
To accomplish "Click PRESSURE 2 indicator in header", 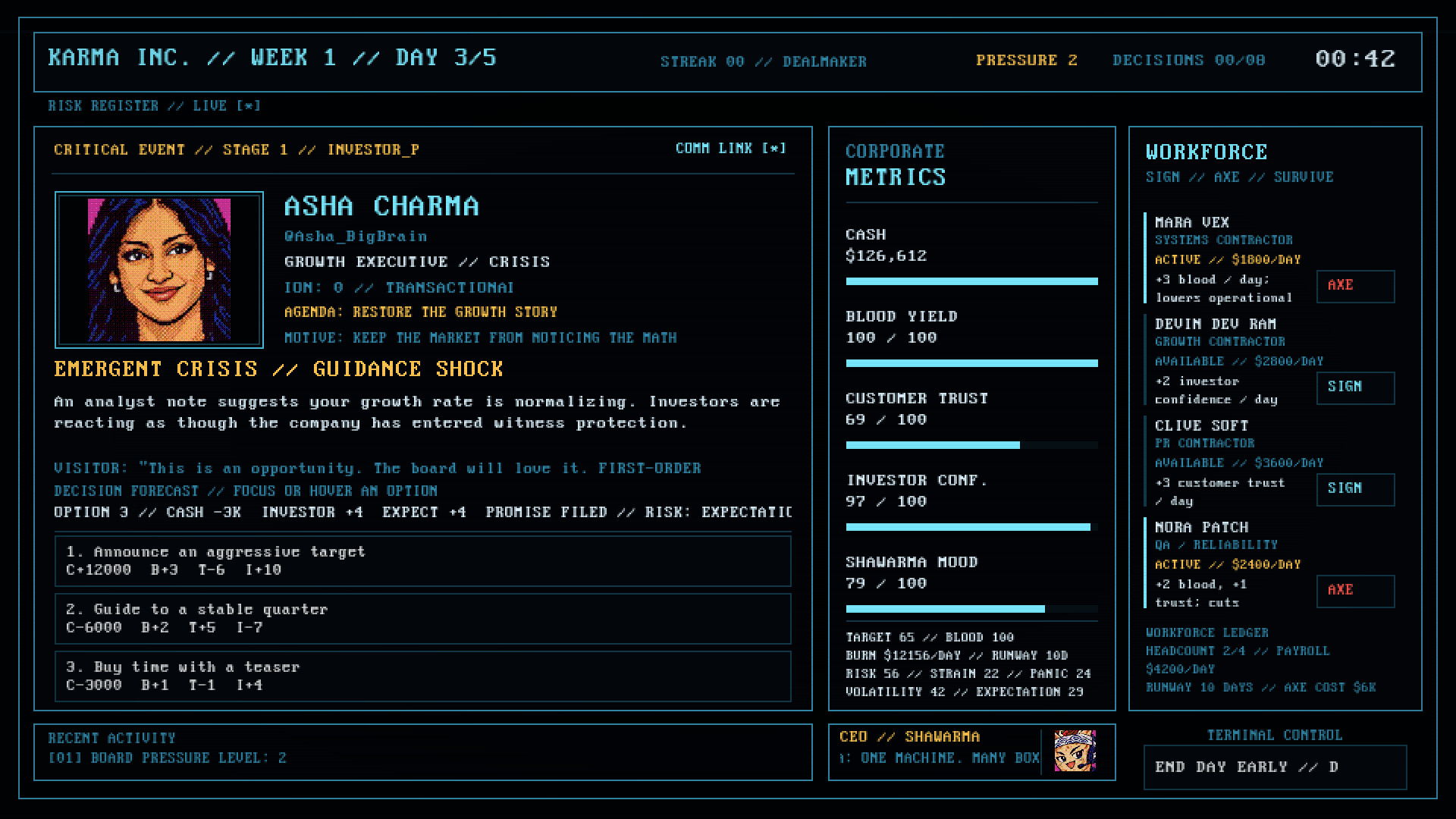I will point(1027,60).
